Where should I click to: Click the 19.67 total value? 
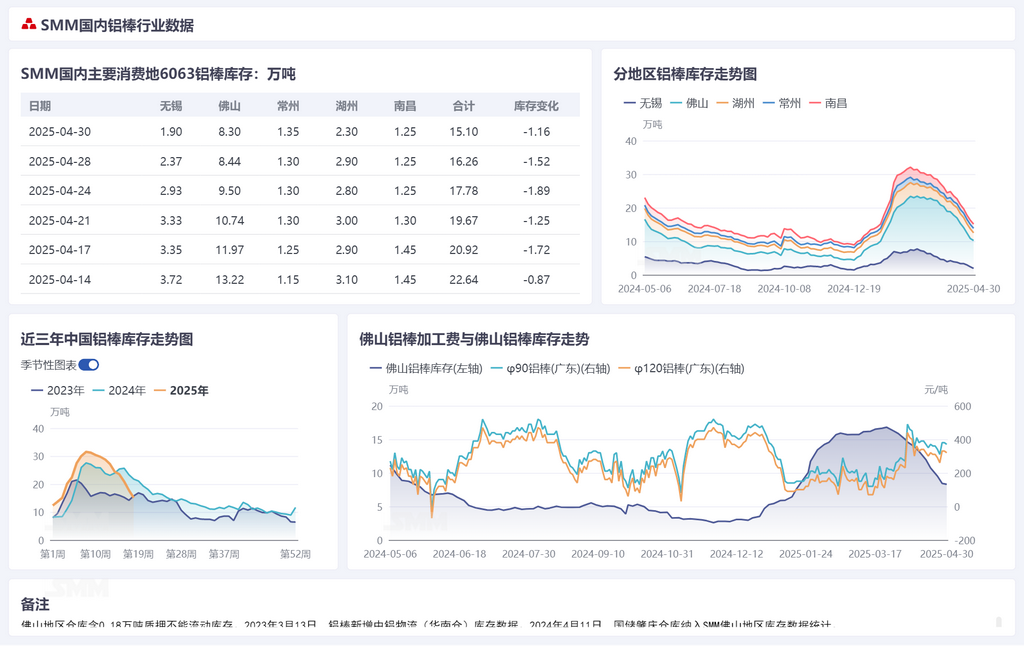464,221
